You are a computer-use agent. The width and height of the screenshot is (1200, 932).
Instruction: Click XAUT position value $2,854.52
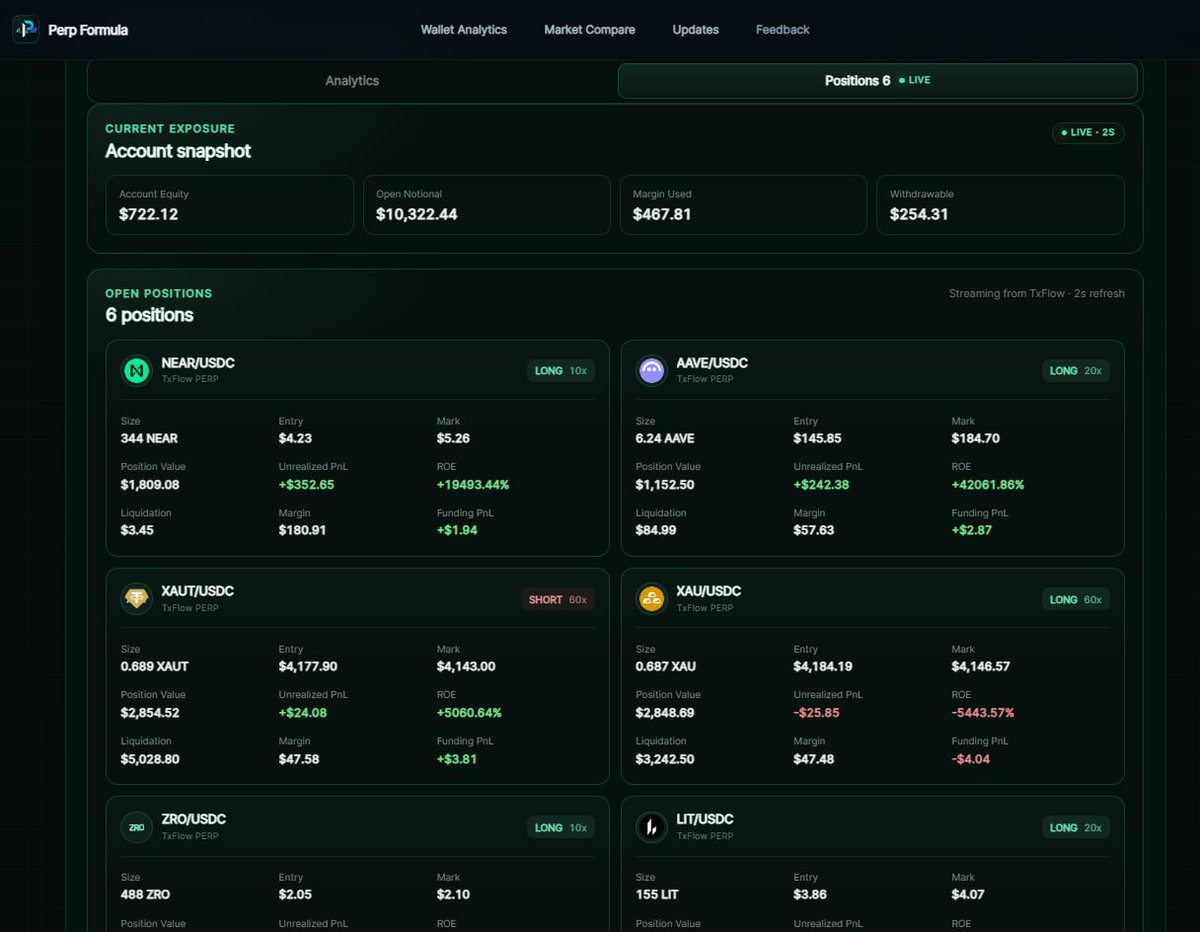point(150,713)
